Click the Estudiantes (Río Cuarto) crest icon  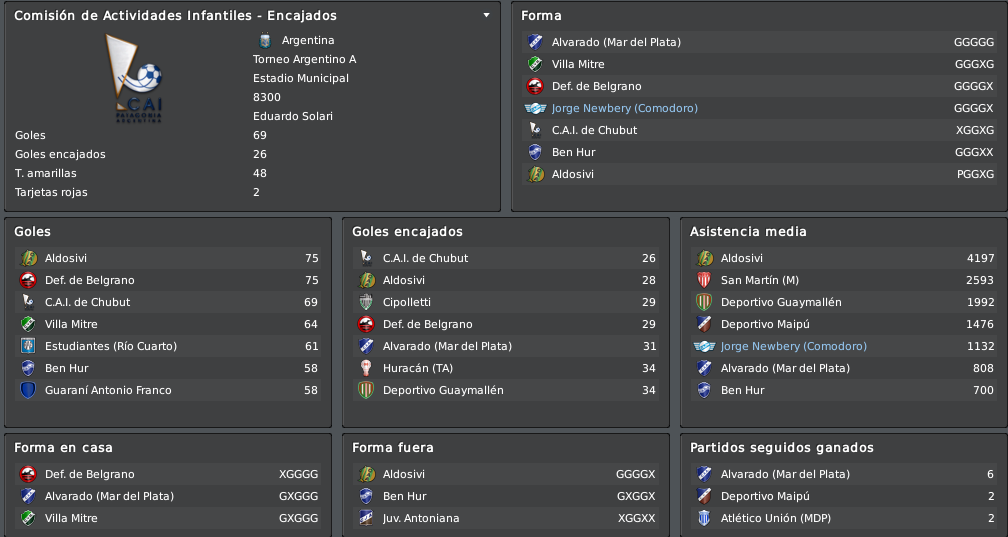pyautogui.click(x=28, y=346)
